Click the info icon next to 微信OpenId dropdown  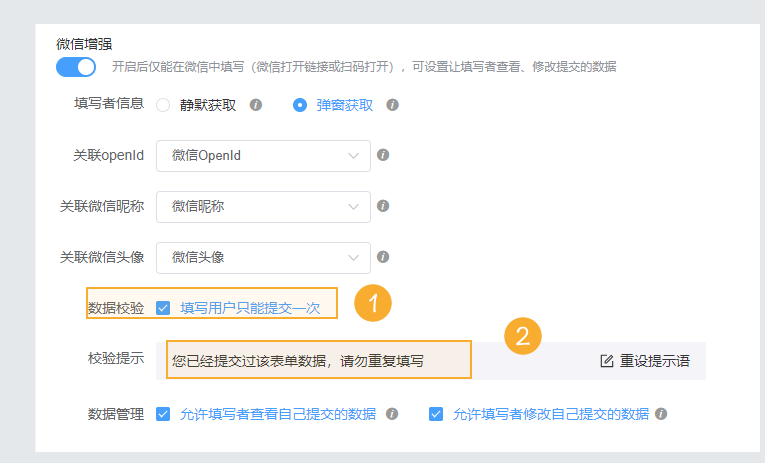pyautogui.click(x=383, y=155)
